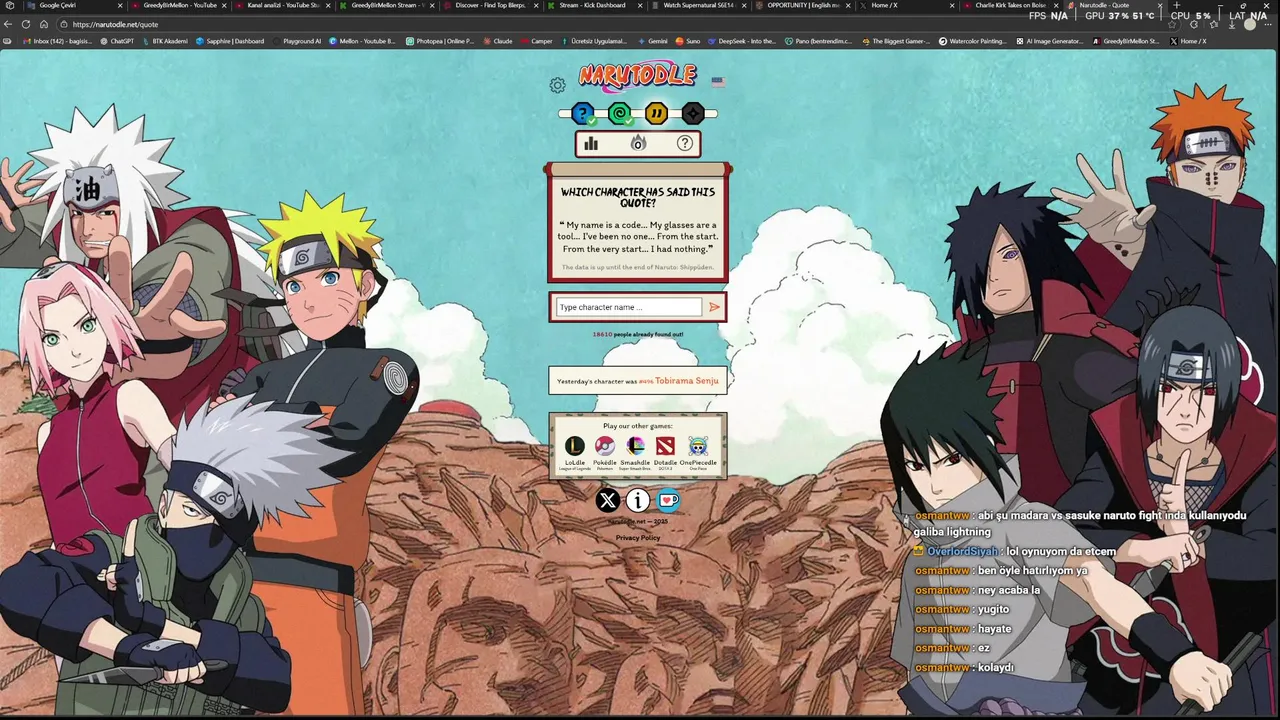
Task: Open The Biggest Gamer bookmark
Action: 895,41
